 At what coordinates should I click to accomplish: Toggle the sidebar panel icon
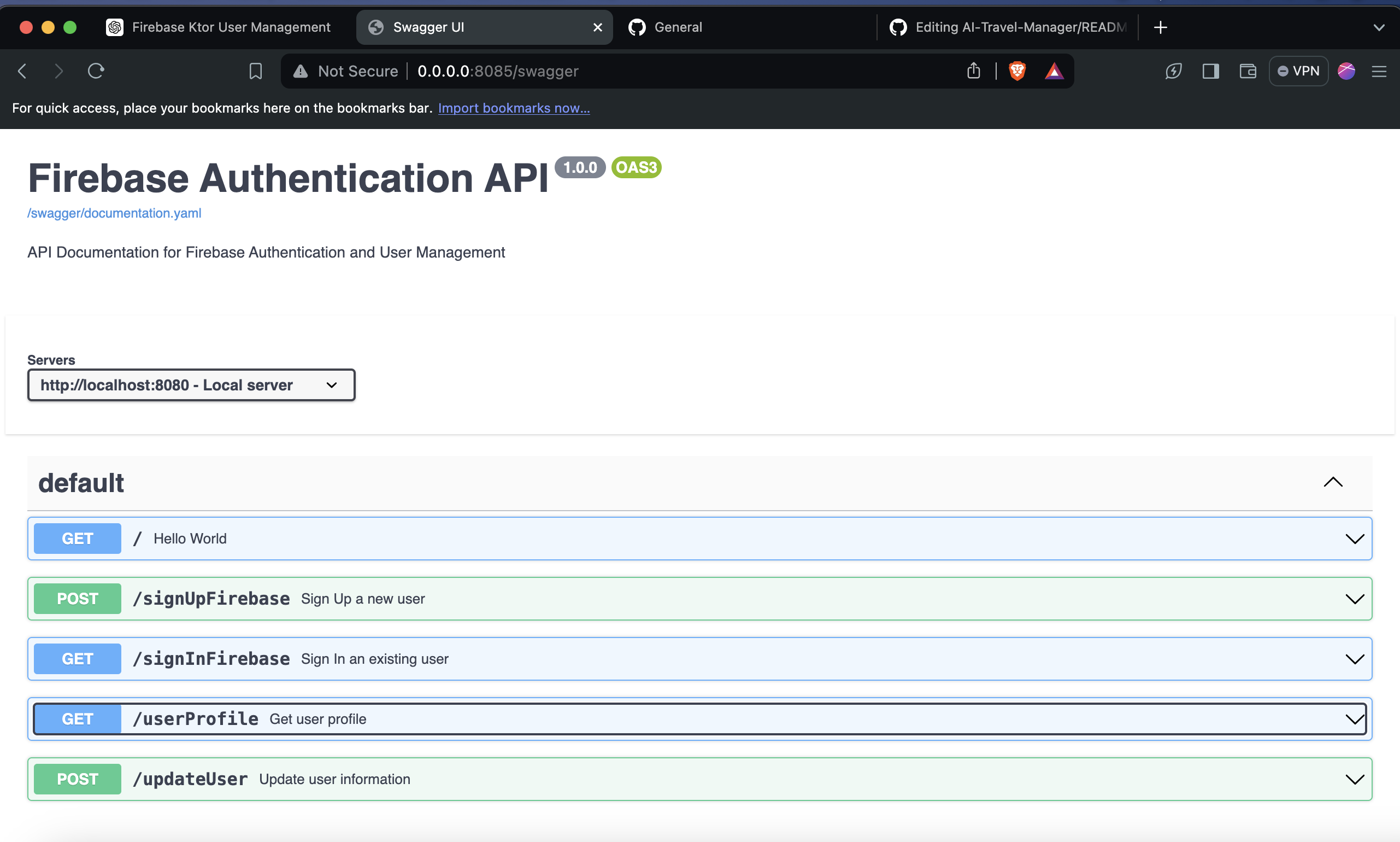(1210, 71)
